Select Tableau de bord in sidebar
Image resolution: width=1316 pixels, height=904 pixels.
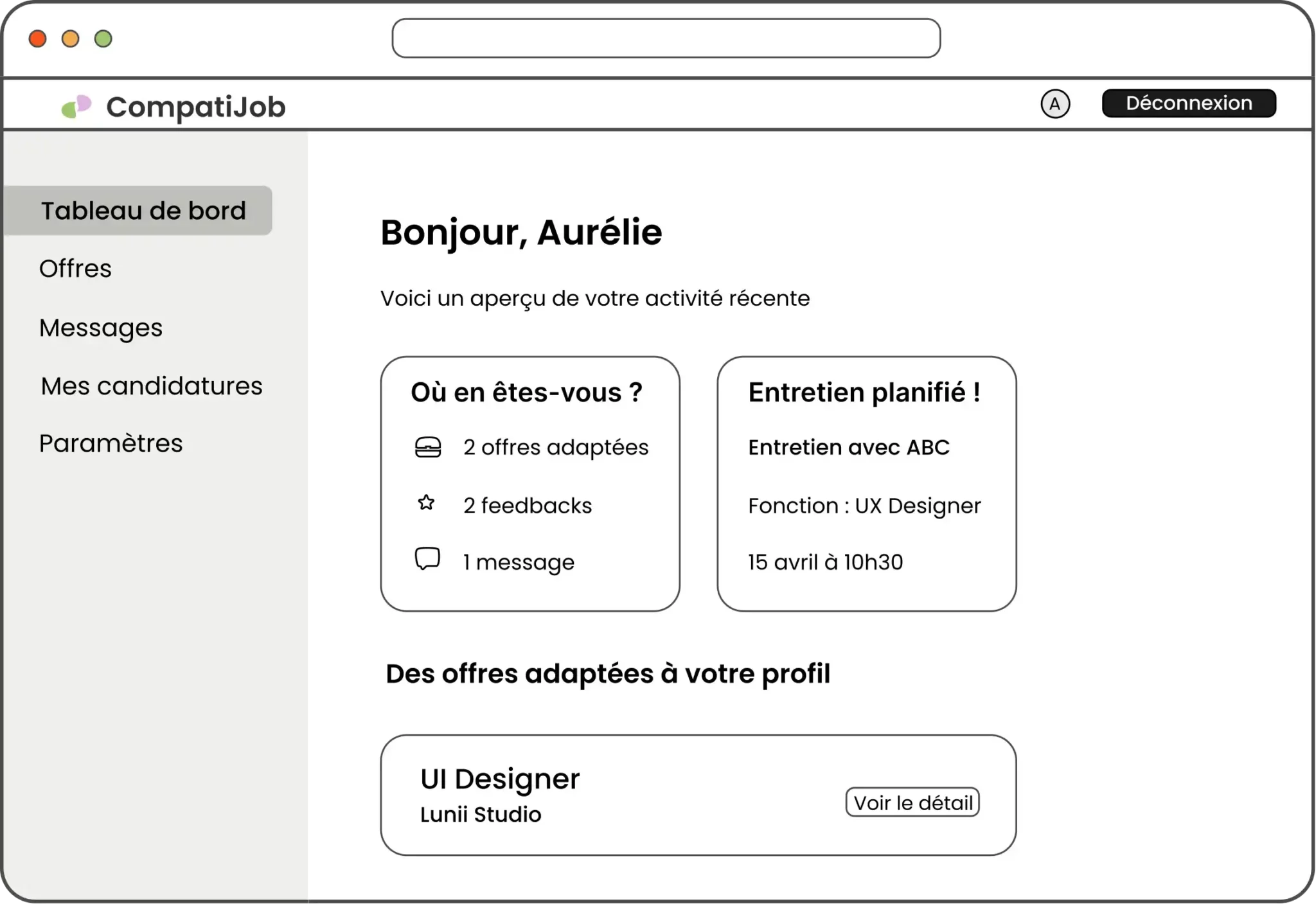point(143,211)
